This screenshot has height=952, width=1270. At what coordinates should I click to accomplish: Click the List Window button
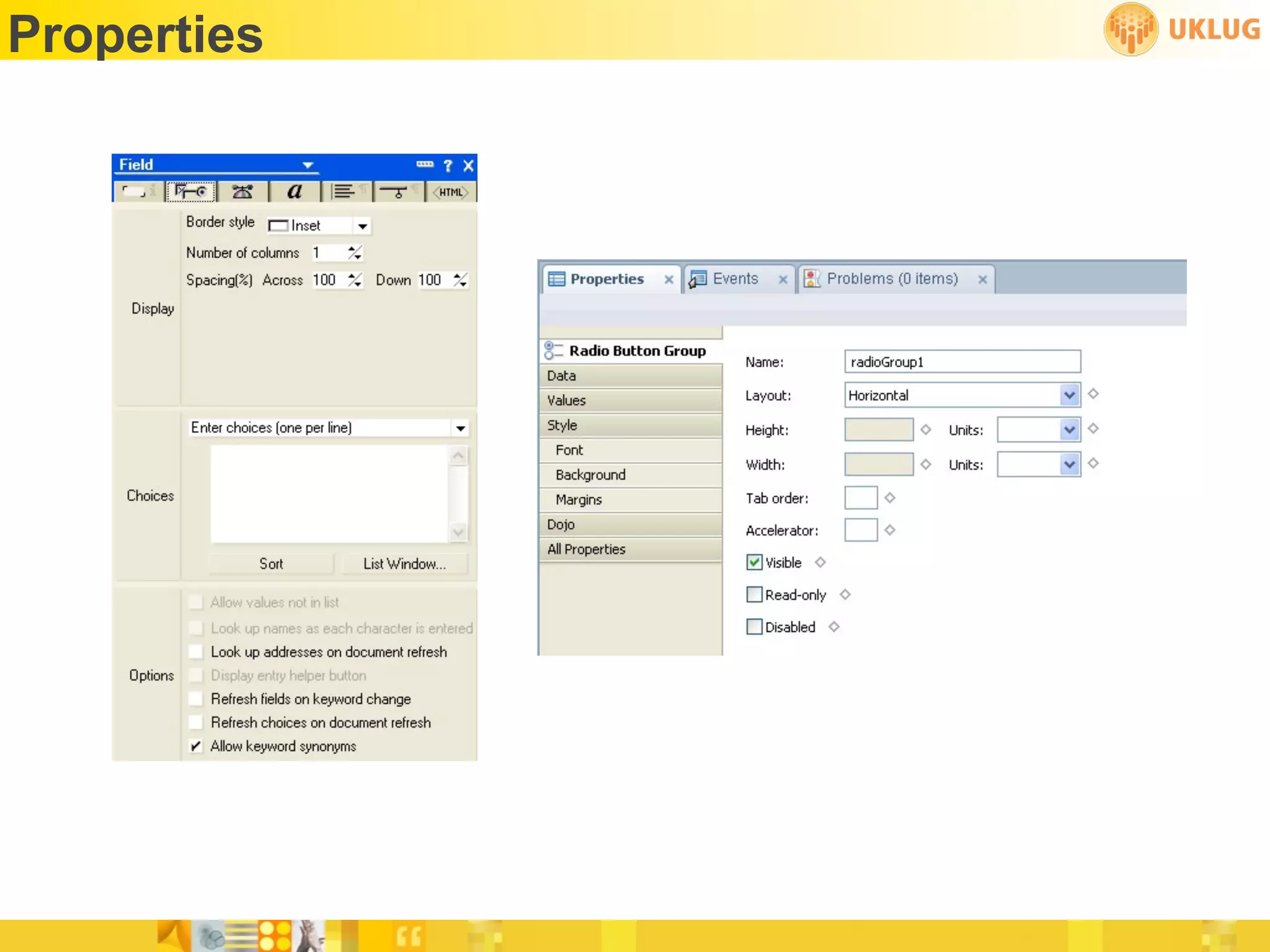coord(404,564)
